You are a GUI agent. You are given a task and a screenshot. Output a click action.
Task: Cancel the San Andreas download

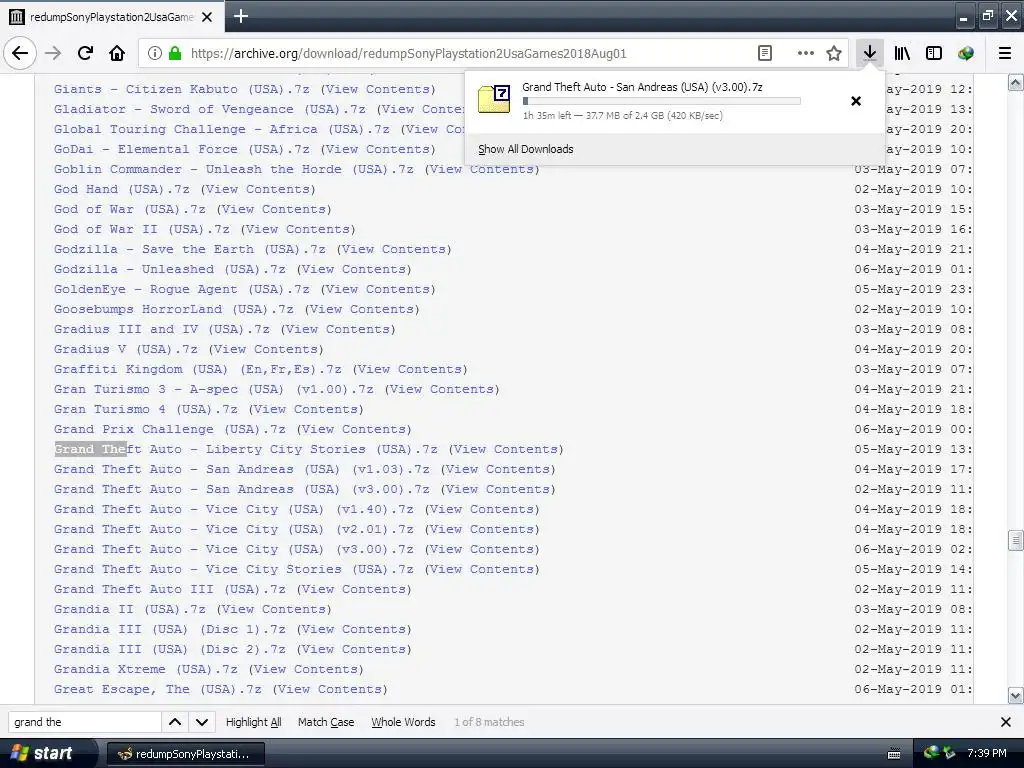pos(856,101)
